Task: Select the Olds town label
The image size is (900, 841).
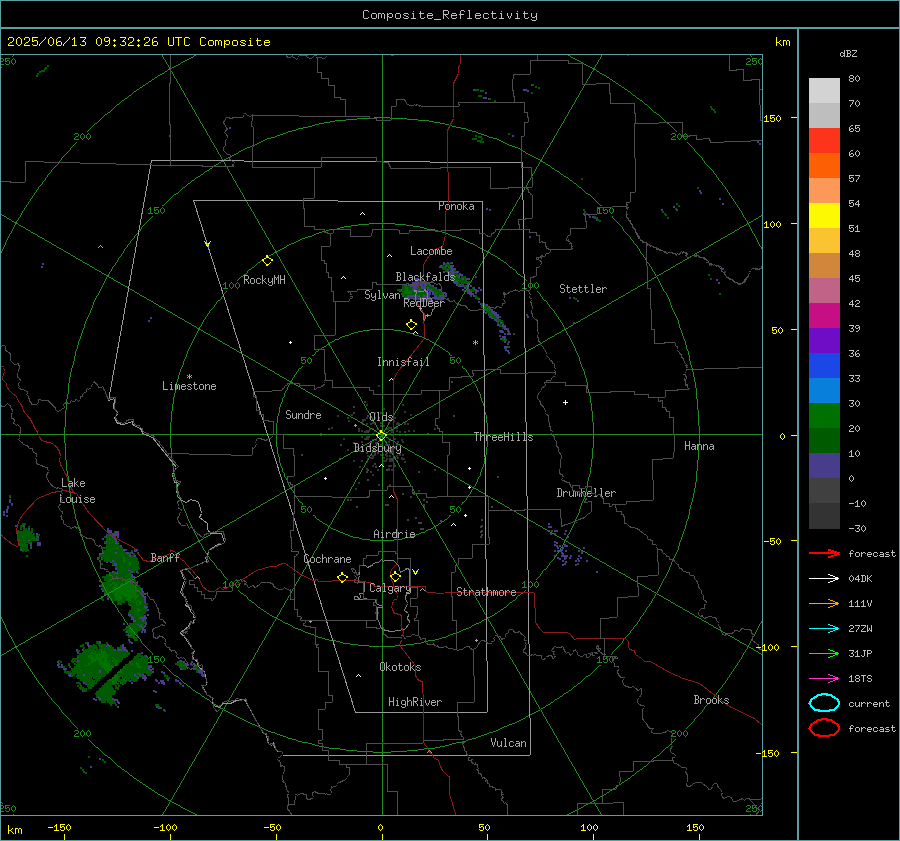Action: [381, 417]
